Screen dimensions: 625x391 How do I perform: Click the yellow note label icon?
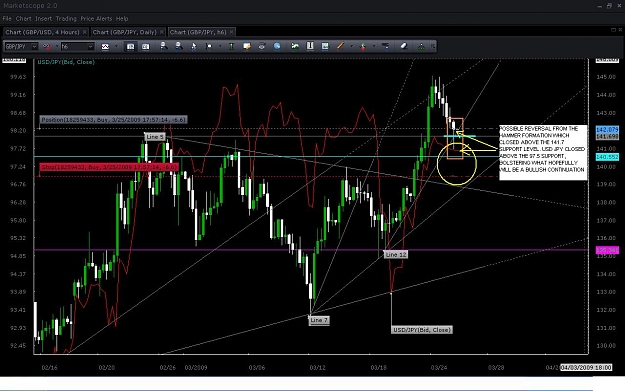[x=247, y=46]
